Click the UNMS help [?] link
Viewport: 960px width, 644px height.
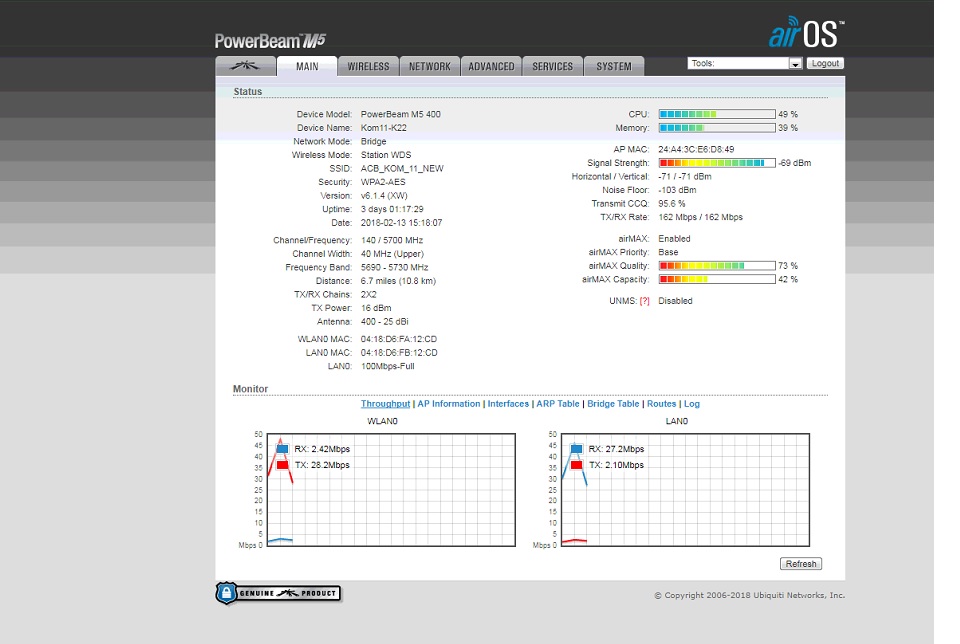click(x=645, y=301)
